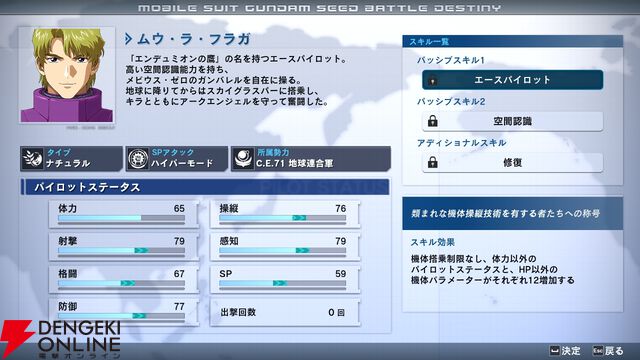Click the ナチュラル type laurel icon
Viewport: 640px width, 360px height.
(32, 158)
